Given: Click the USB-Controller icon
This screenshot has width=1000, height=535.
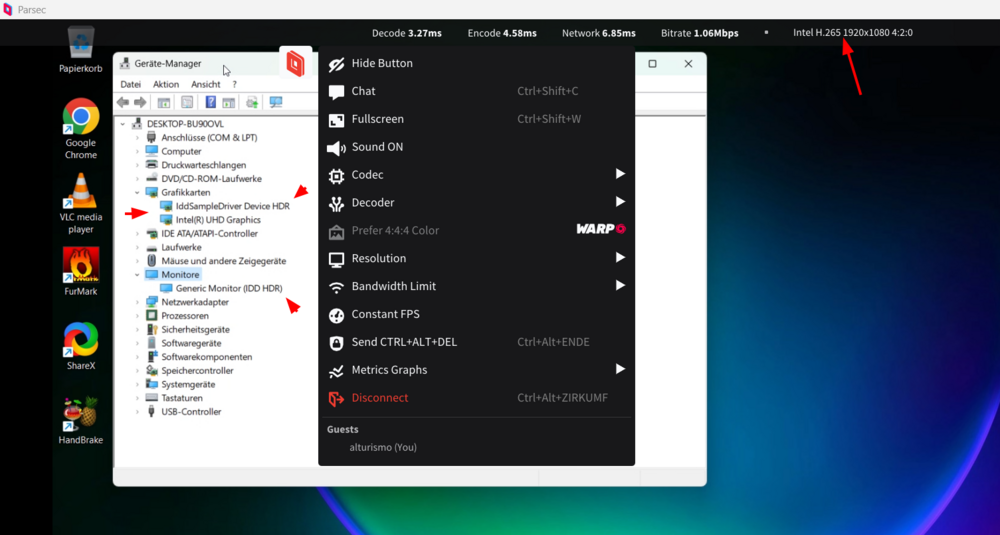Looking at the screenshot, I should click(x=151, y=411).
